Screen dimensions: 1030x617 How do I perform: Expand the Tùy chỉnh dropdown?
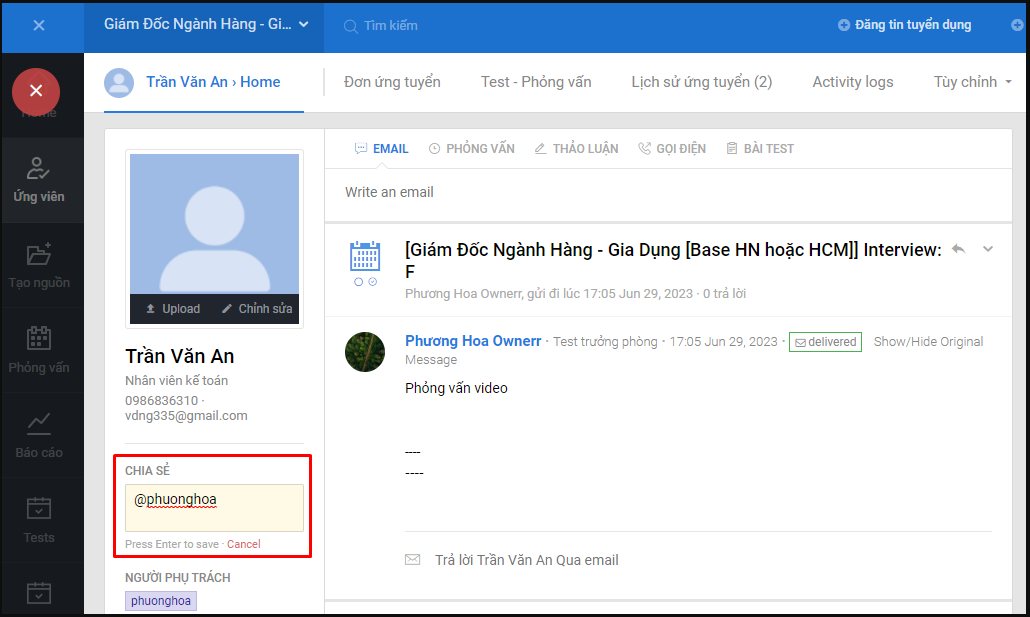(972, 82)
